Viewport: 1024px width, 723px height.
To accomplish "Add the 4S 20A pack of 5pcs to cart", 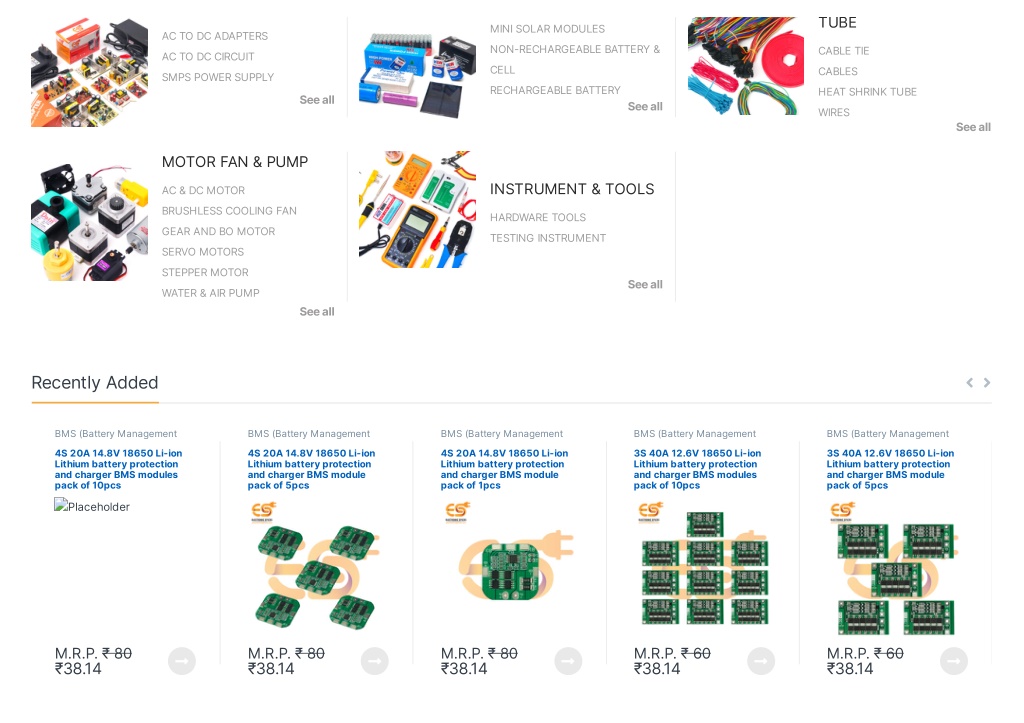I will pos(375,661).
